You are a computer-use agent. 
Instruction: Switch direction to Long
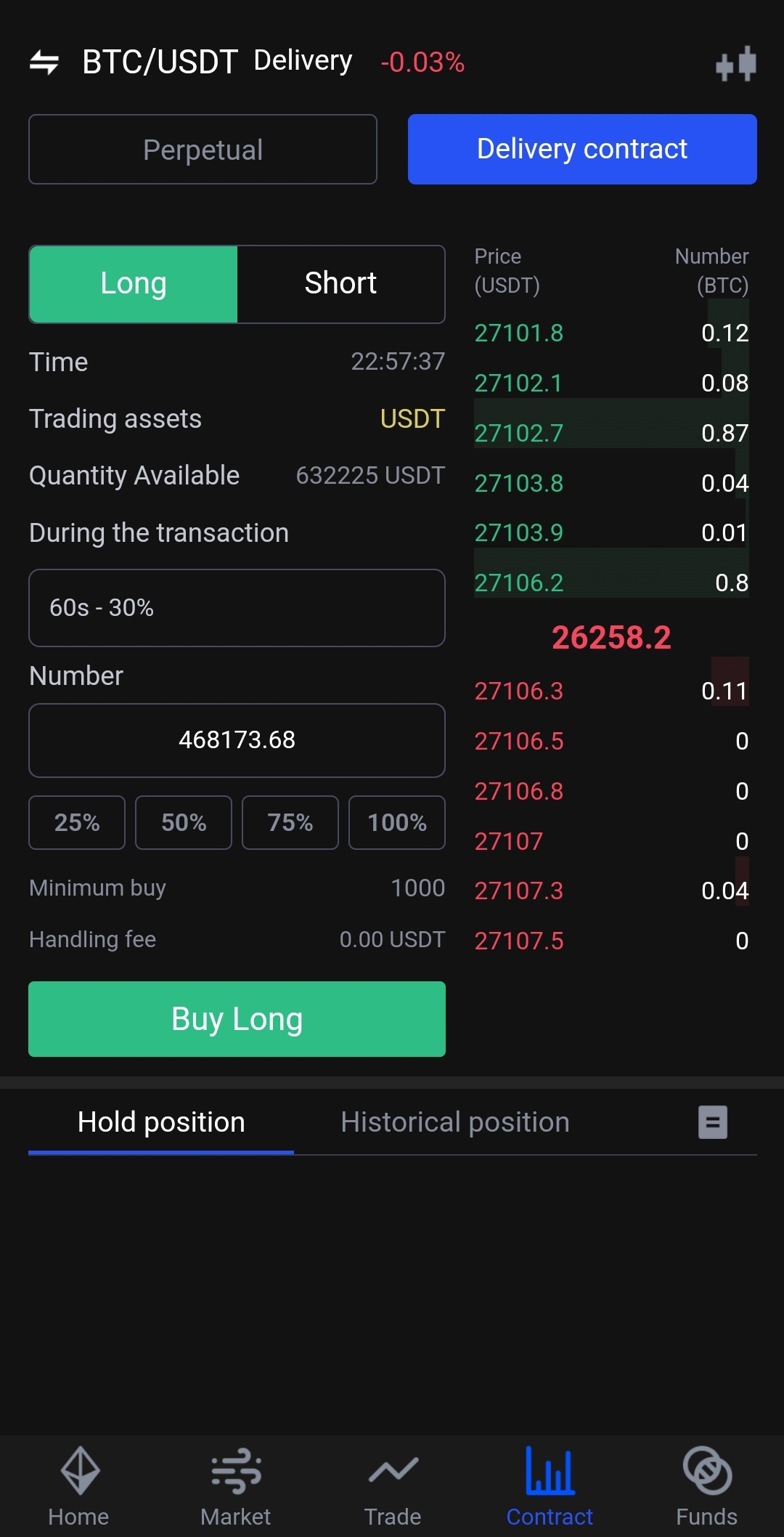coord(134,284)
